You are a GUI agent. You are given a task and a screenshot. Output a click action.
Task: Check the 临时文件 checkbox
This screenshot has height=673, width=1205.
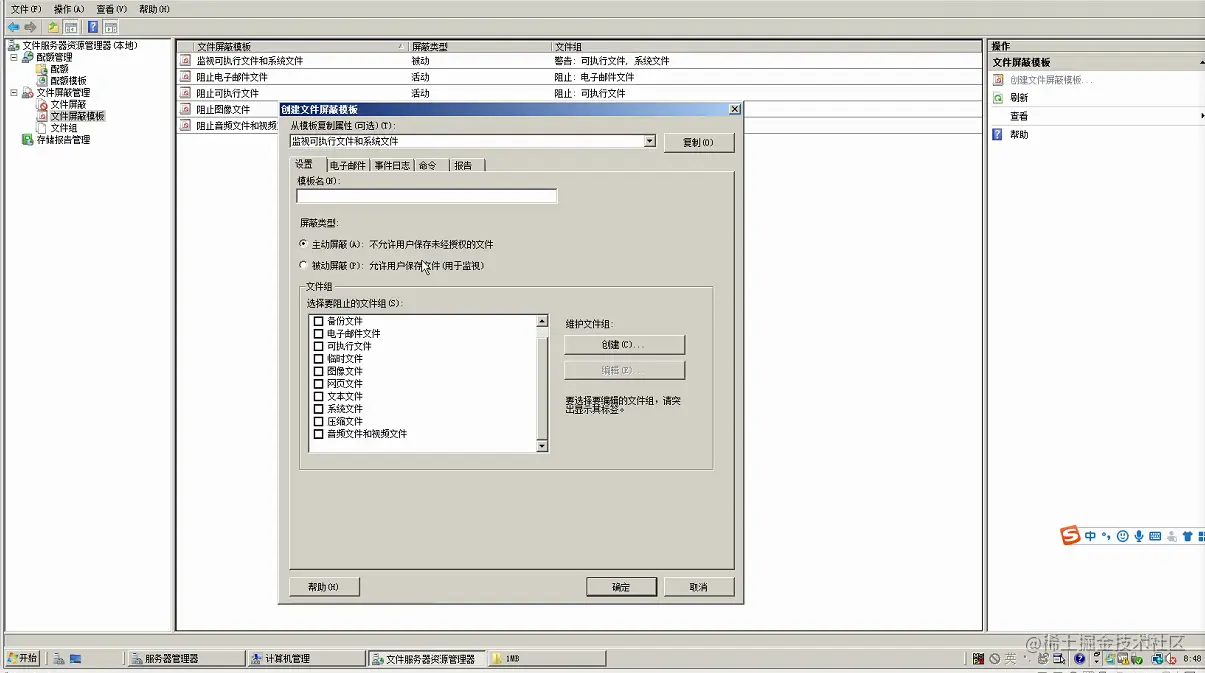319,359
